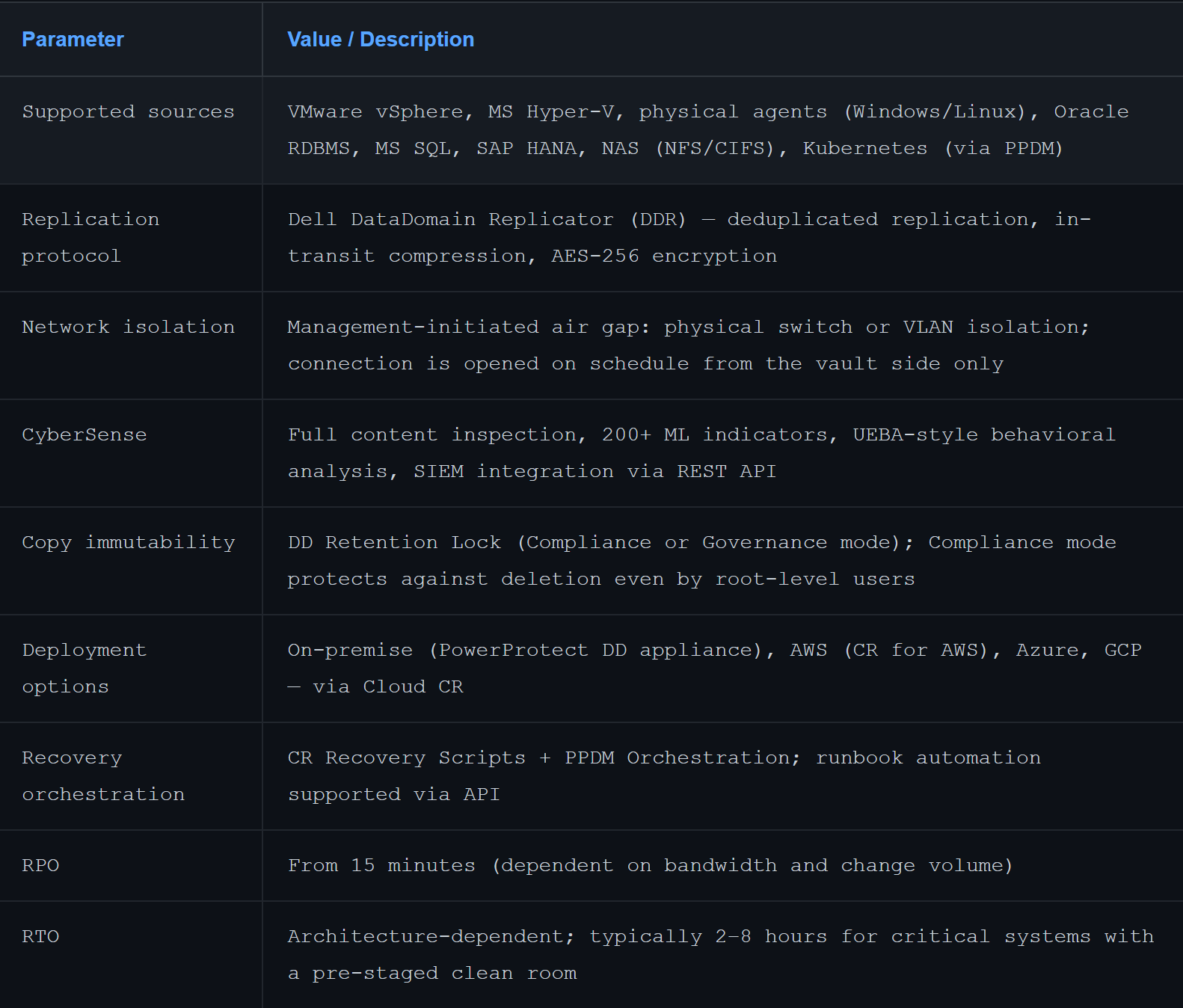
Task: Select the "Parameter" column header
Action: (x=73, y=40)
